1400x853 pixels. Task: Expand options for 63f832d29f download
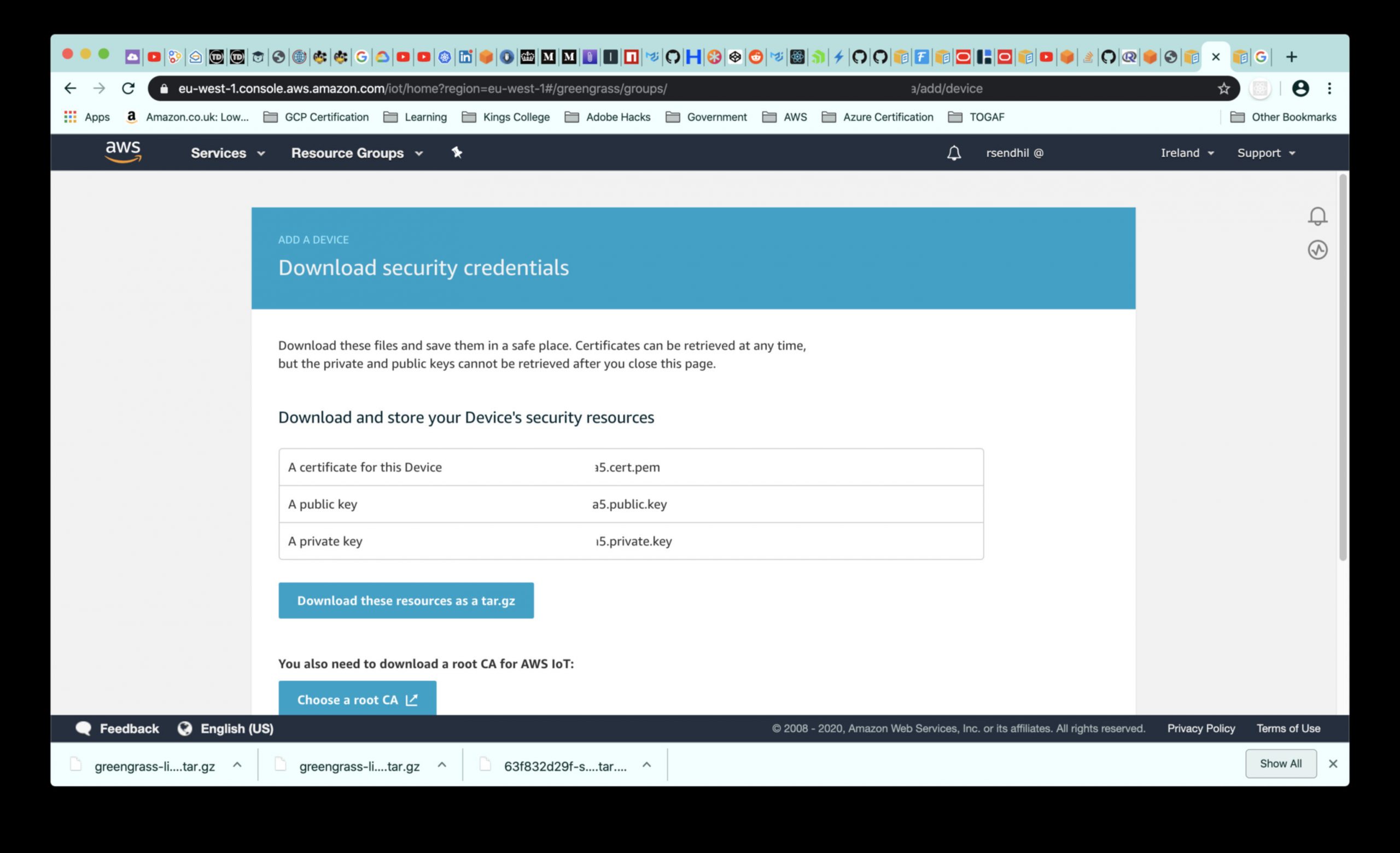[646, 765]
